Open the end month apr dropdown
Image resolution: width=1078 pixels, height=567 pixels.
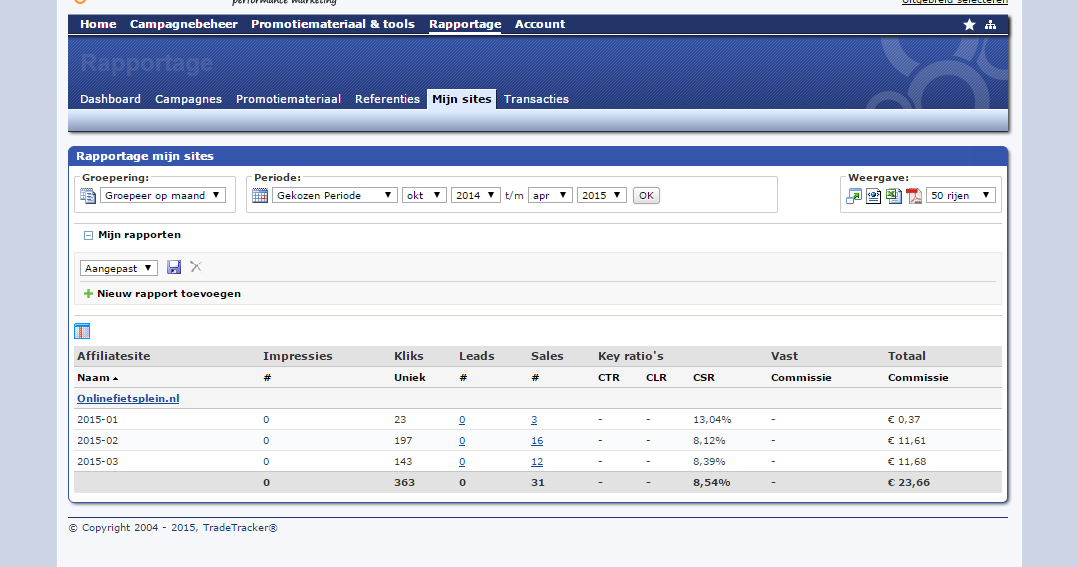(550, 195)
